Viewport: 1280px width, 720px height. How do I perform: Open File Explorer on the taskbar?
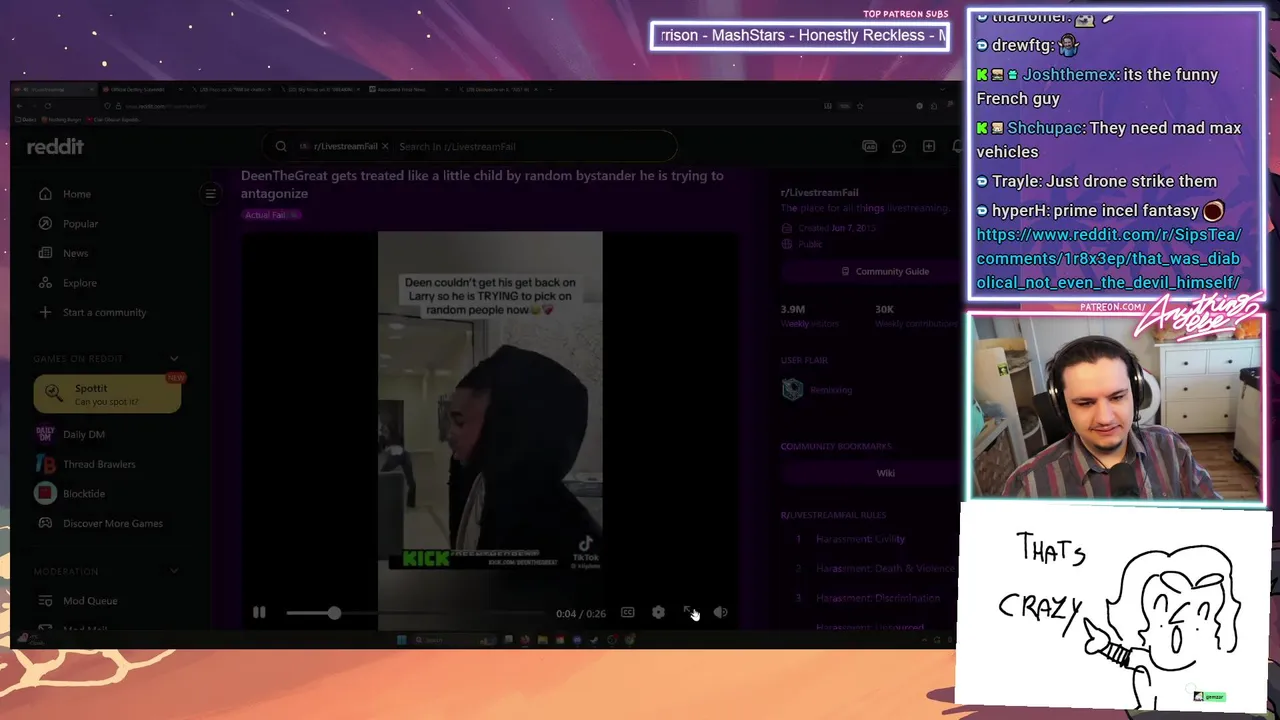point(542,640)
